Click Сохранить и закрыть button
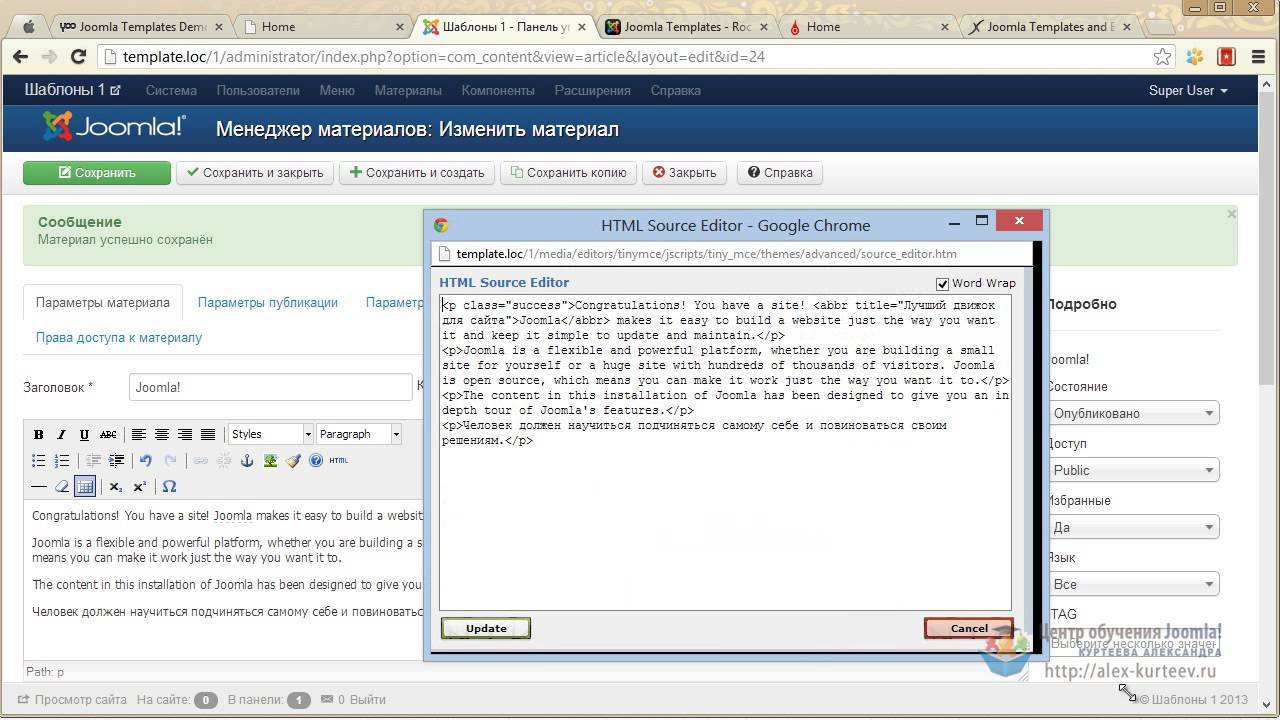The width and height of the screenshot is (1280, 720). [255, 172]
